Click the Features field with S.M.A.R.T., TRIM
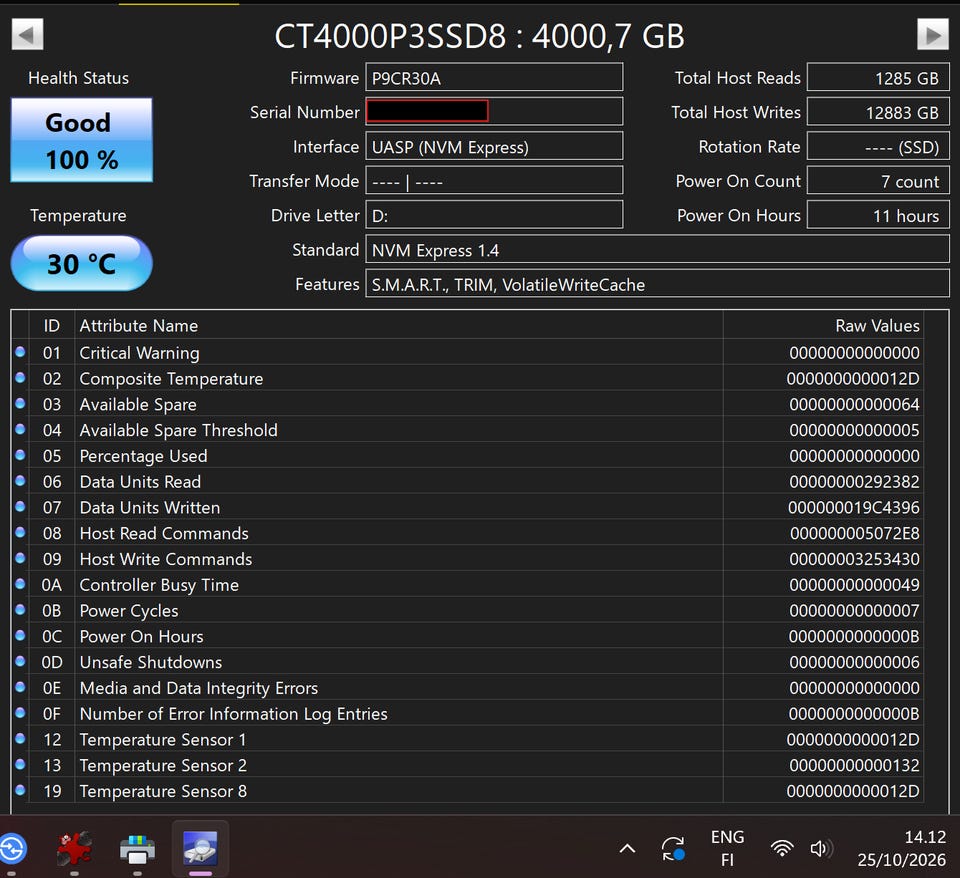The image size is (960, 878). 658,283
